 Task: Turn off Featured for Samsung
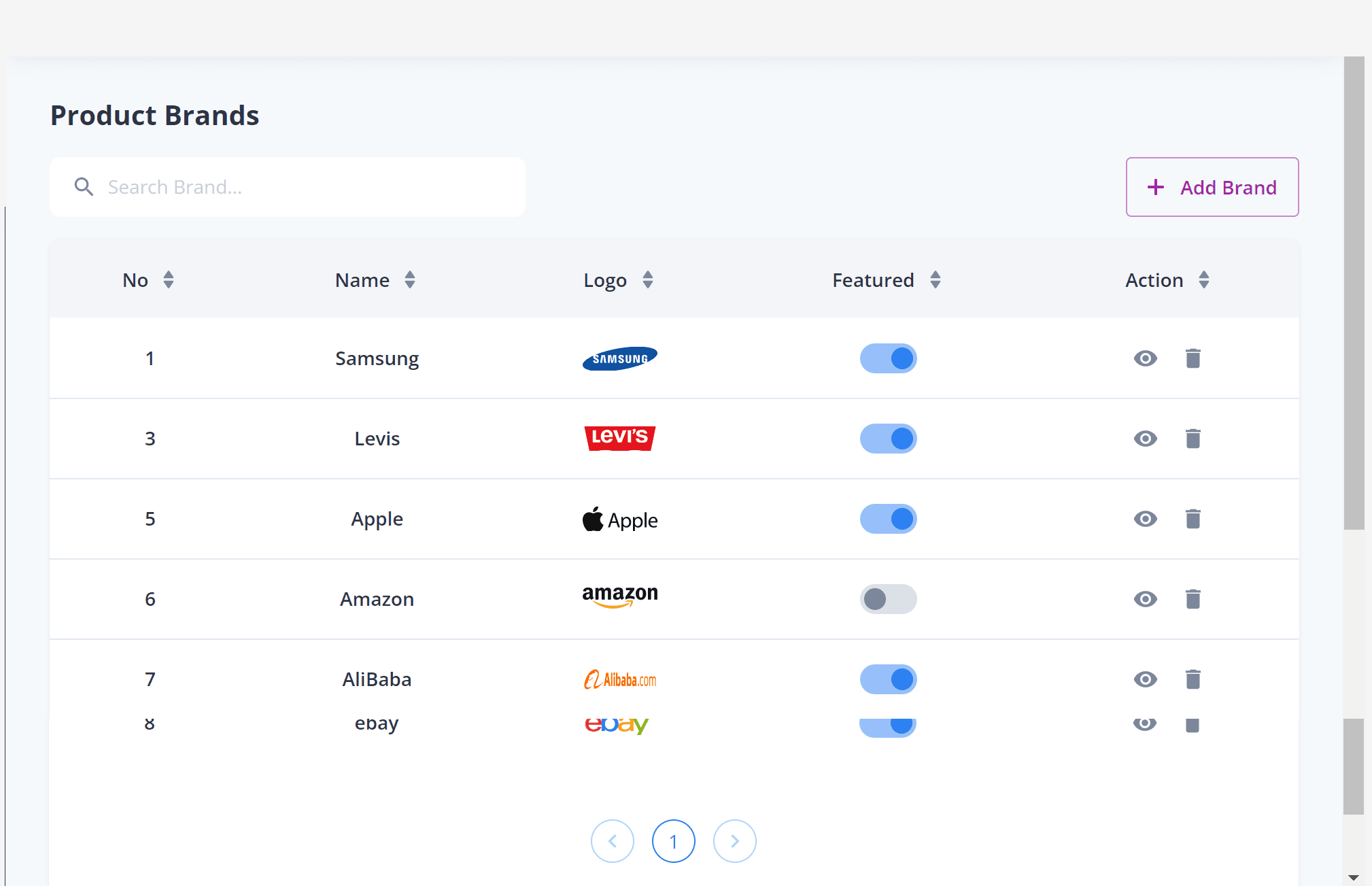(889, 358)
